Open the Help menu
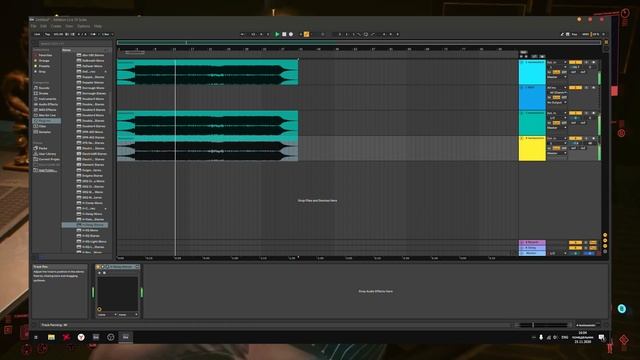640x360 pixels. tap(98, 26)
